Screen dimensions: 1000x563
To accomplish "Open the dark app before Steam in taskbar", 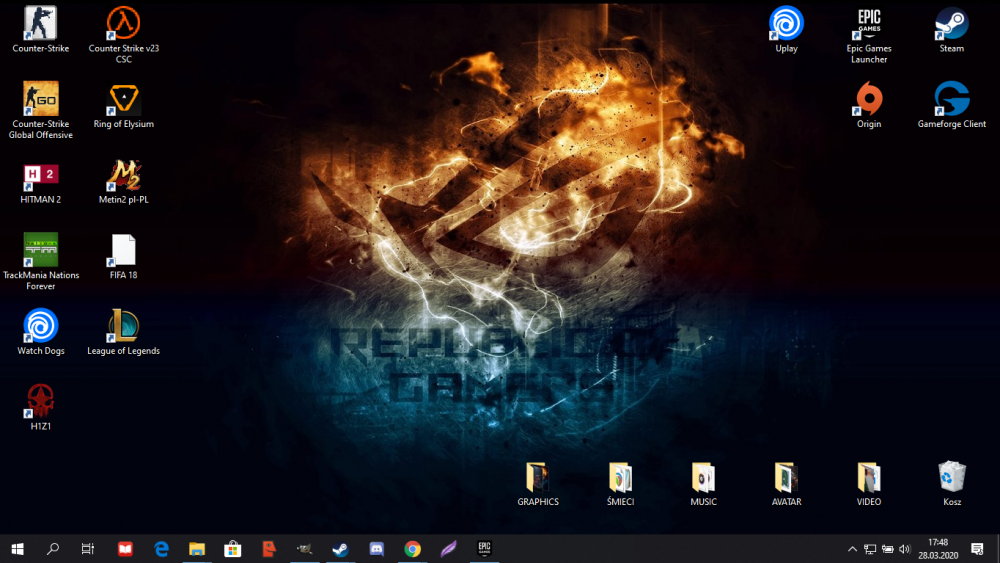I will (x=305, y=549).
